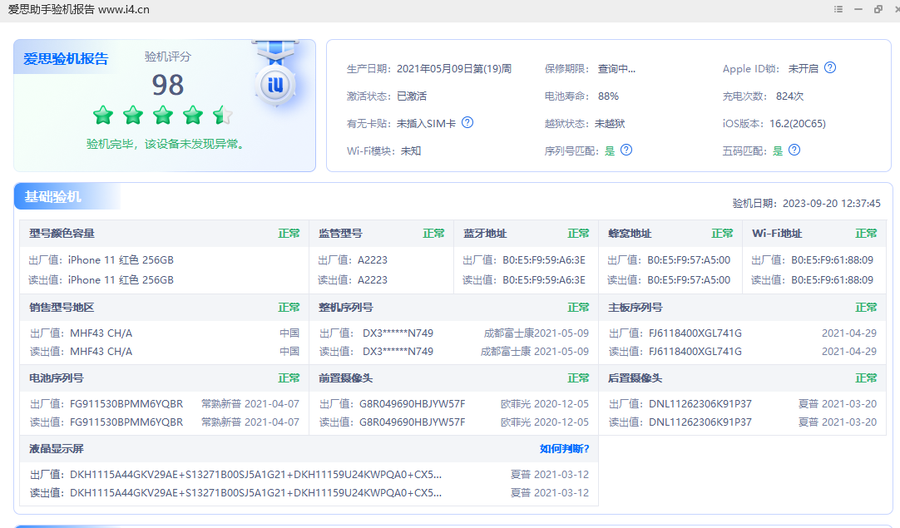Click the five-star rating row
900x528 pixels.
[x=162, y=115]
